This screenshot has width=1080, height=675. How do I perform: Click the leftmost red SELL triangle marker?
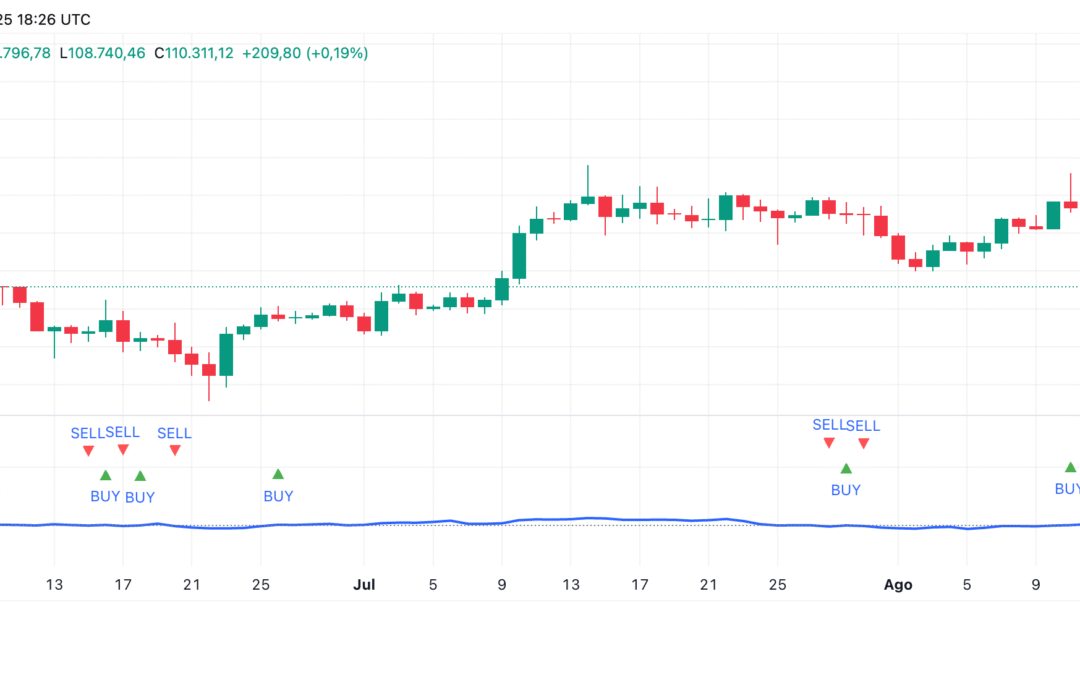88,451
